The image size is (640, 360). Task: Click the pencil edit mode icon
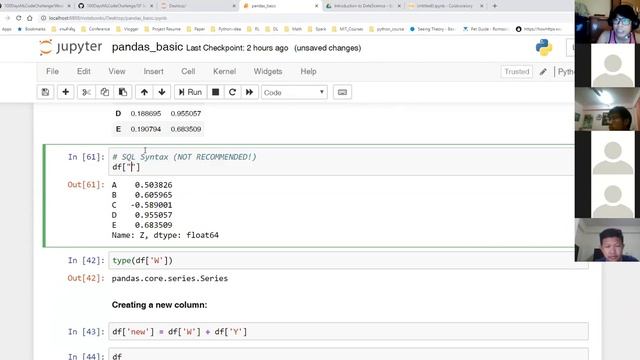click(543, 72)
